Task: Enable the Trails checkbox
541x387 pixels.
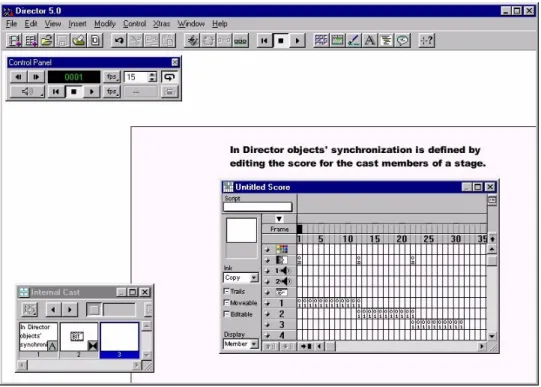Action: 226,291
